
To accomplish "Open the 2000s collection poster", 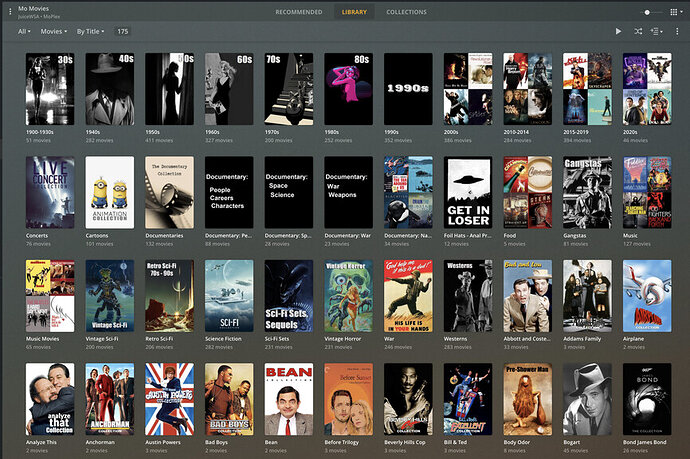I will pyautogui.click(x=468, y=89).
